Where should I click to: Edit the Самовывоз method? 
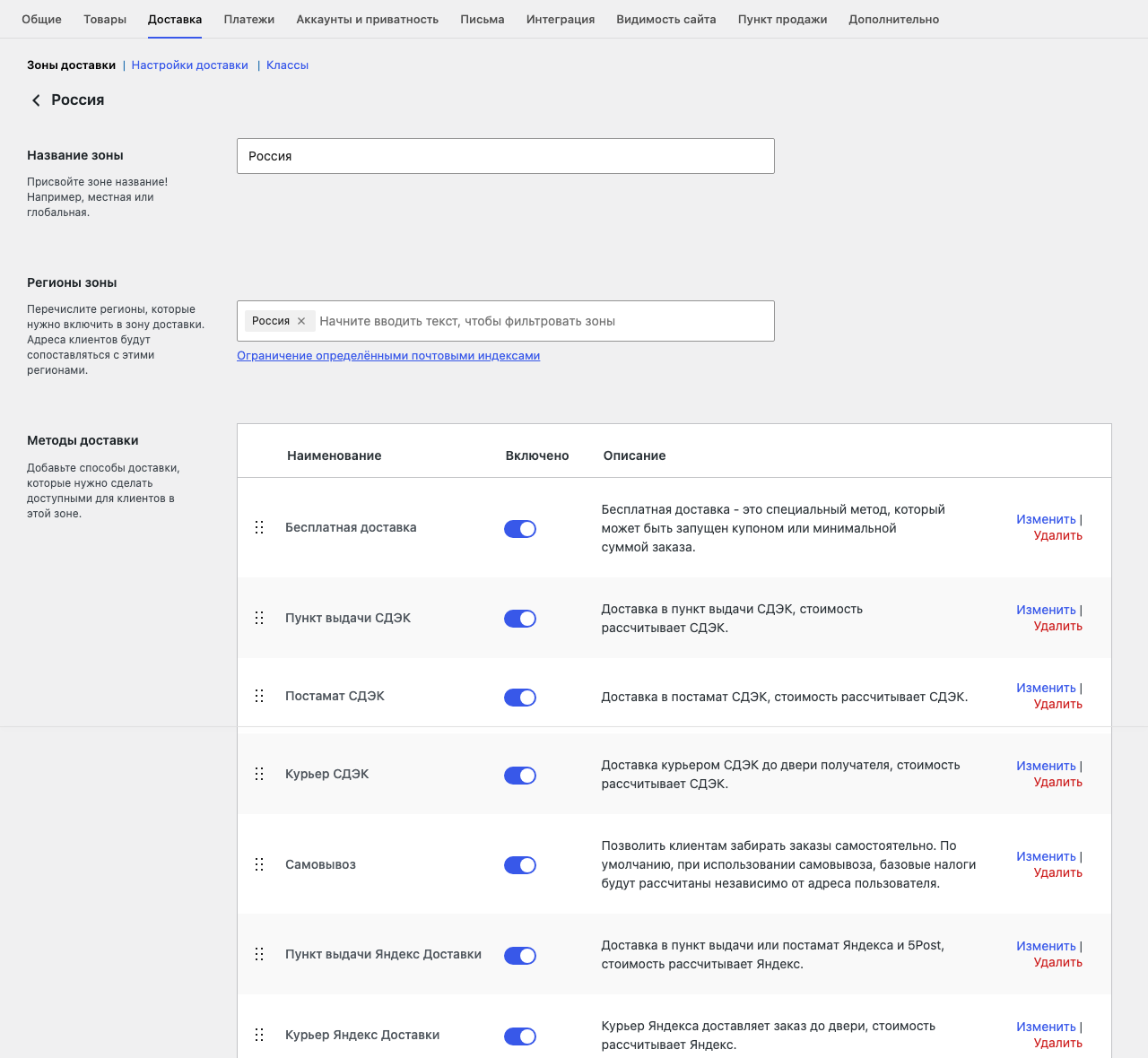click(1046, 856)
